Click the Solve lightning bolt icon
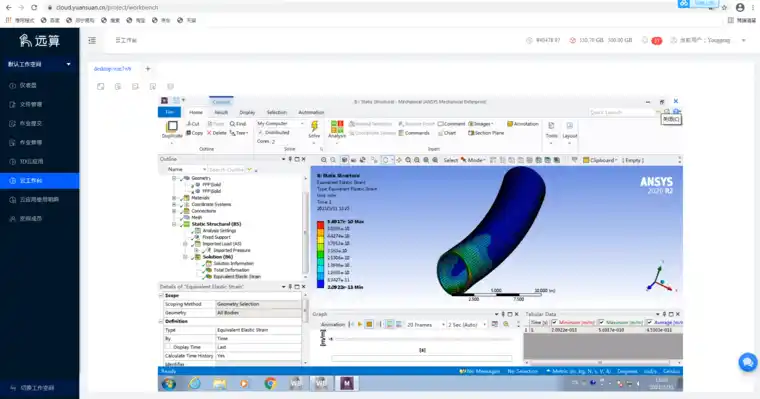 (x=314, y=127)
